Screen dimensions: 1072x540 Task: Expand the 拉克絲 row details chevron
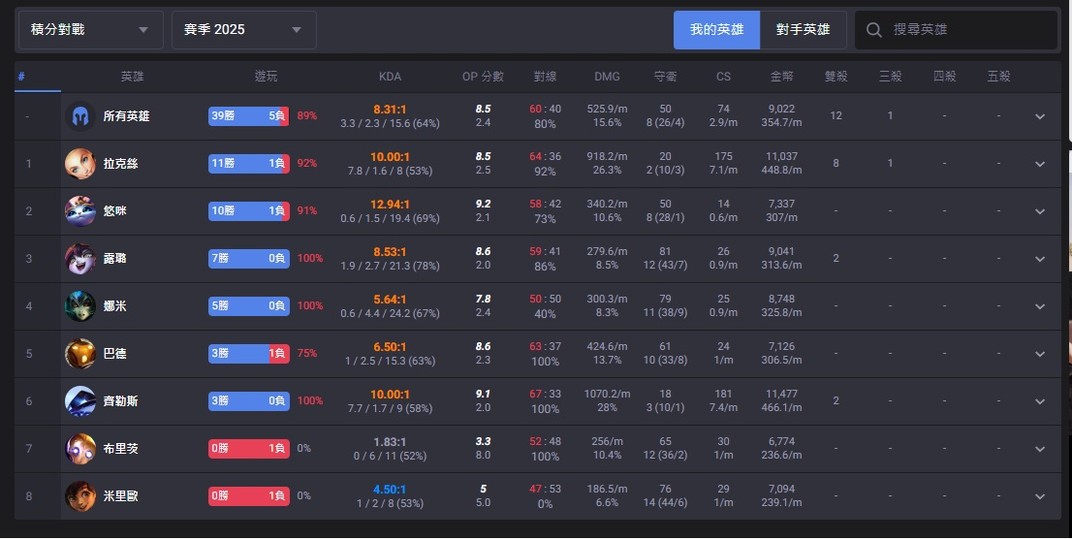click(x=1040, y=164)
